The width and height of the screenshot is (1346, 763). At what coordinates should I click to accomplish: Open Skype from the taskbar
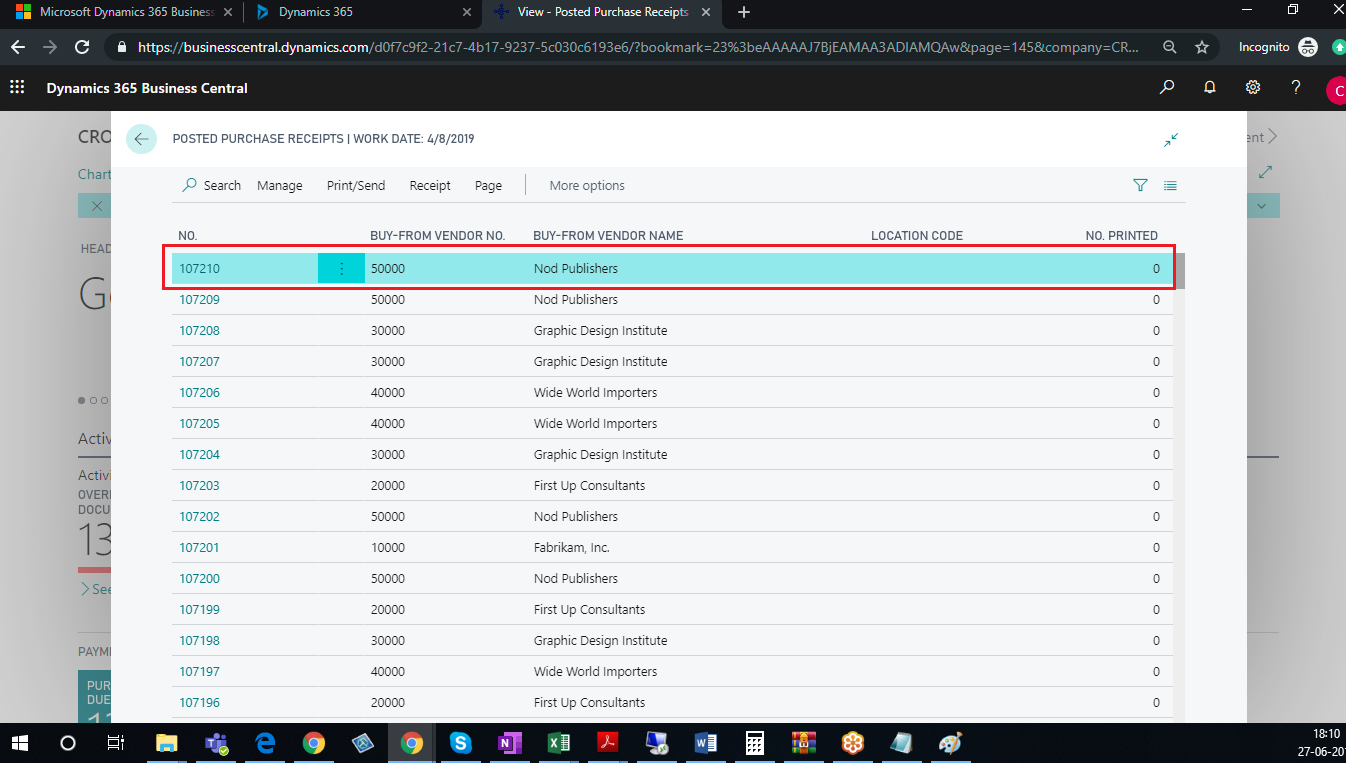[x=460, y=743]
